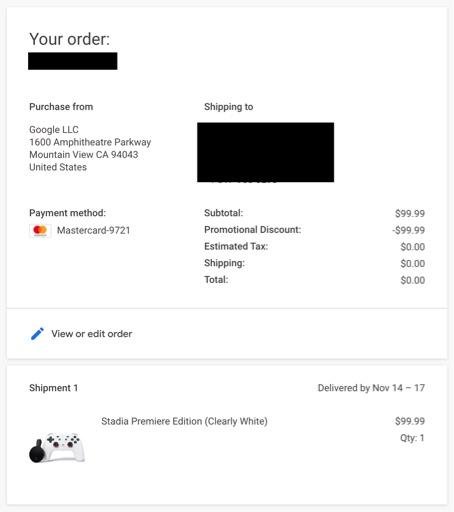Viewport: 454px width, 512px height.
Task: Click the 1600 Amphitheatre Parkway address line
Action: [90, 142]
